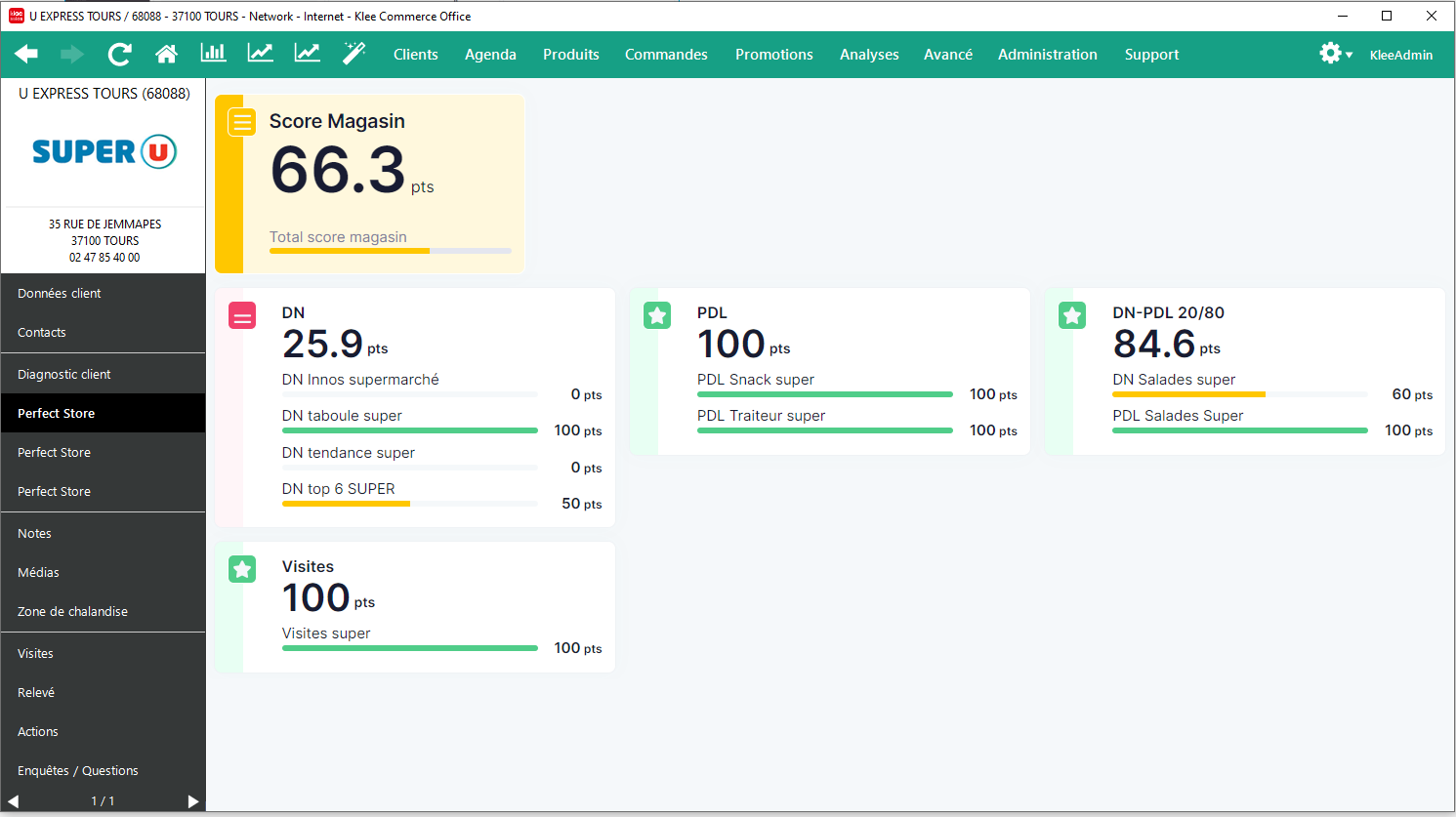Image resolution: width=1456 pixels, height=817 pixels.
Task: Open the Clients menu
Action: tap(415, 55)
